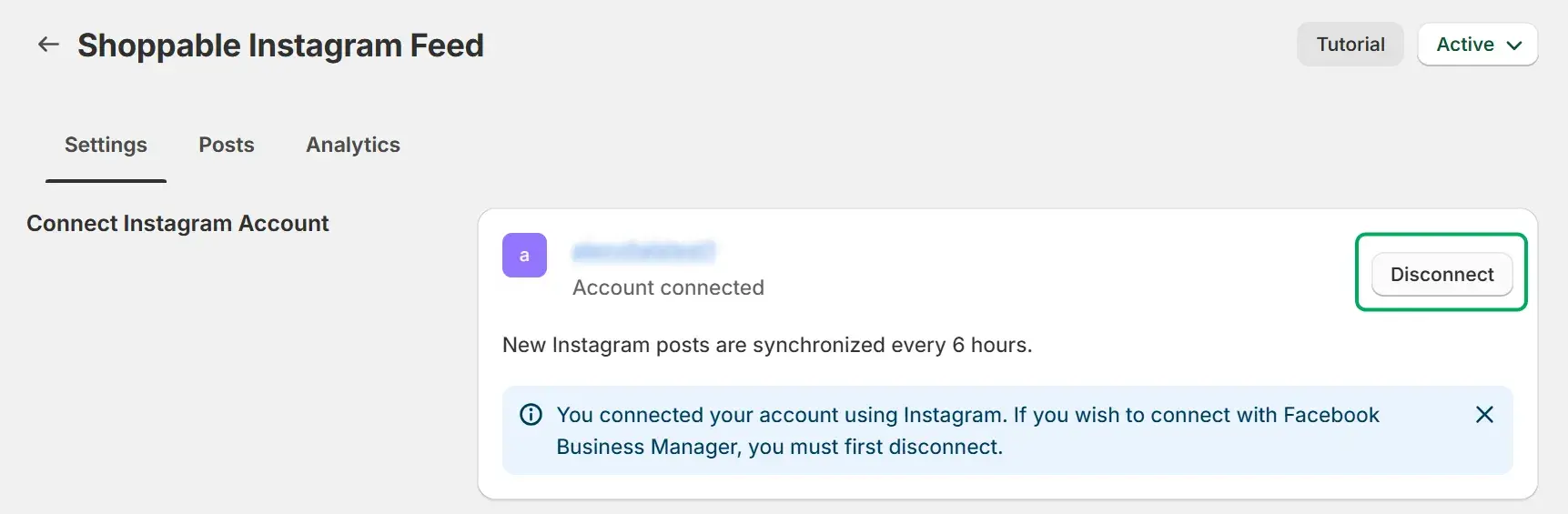Click the 'Shoppable Instagram Feed' page title

coord(280,45)
